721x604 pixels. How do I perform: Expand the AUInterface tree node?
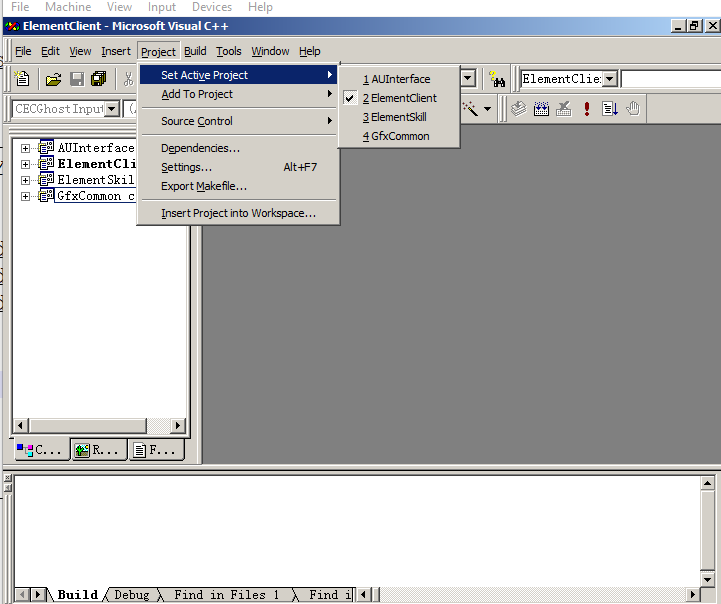25,148
